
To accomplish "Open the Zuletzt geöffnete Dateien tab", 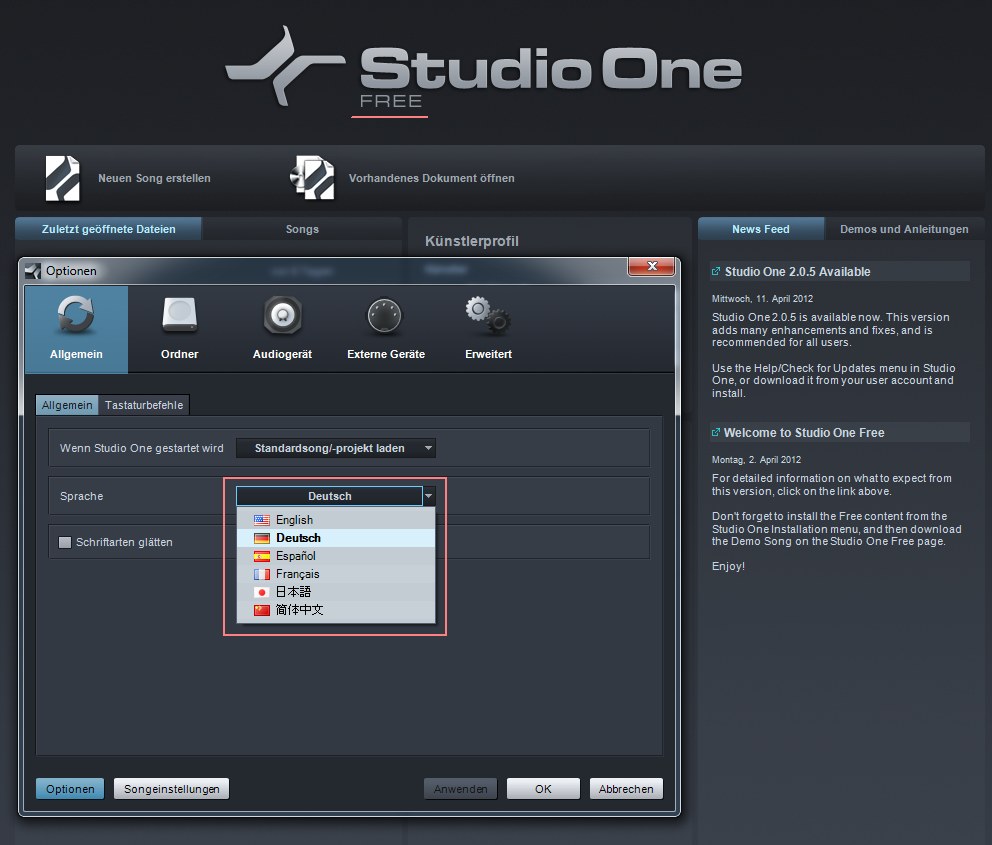I will coord(108,229).
